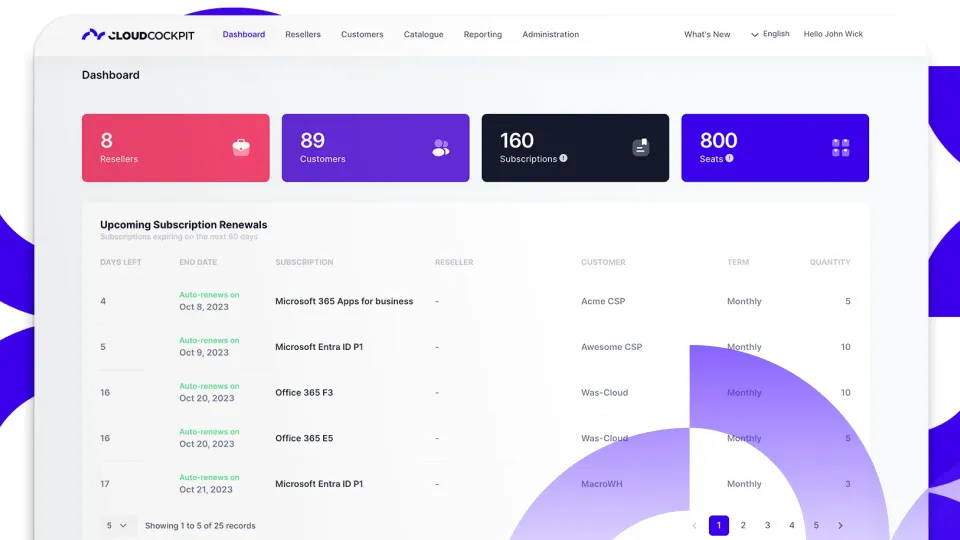Screen dimensions: 960x540
Task: Click the Seats grid icon
Action: click(841, 148)
